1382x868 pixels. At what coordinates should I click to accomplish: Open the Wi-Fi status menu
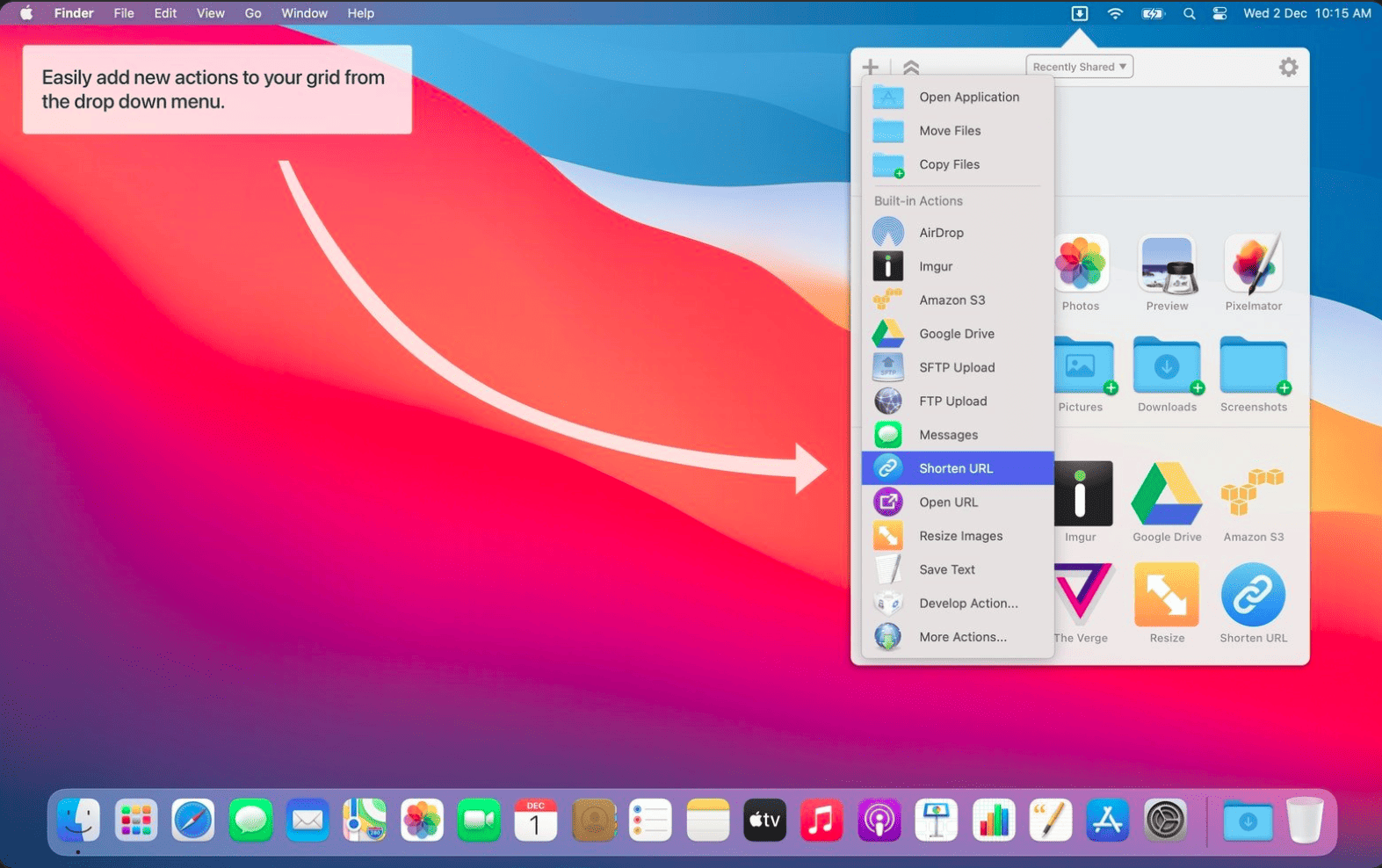coord(1115,13)
